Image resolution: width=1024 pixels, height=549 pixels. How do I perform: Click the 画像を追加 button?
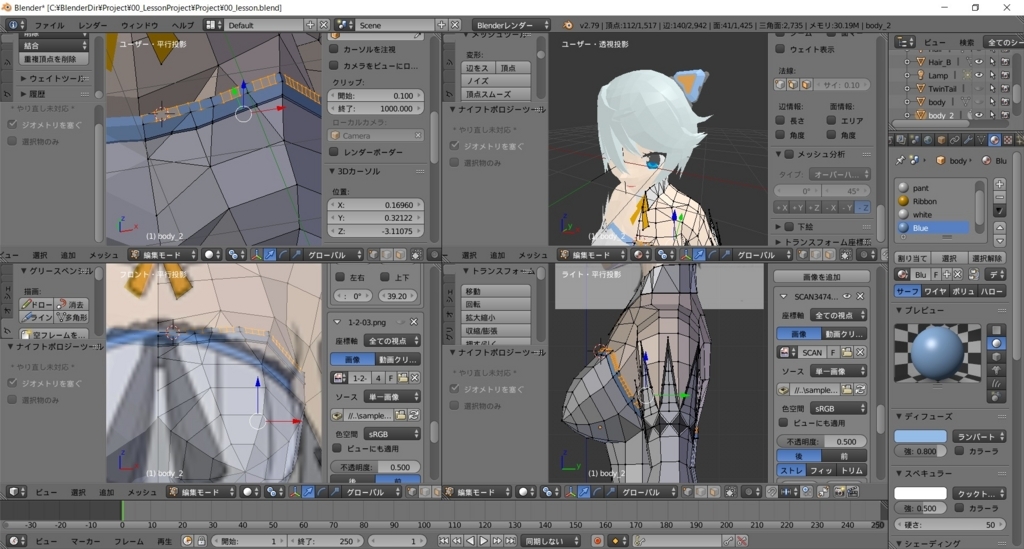[822, 277]
